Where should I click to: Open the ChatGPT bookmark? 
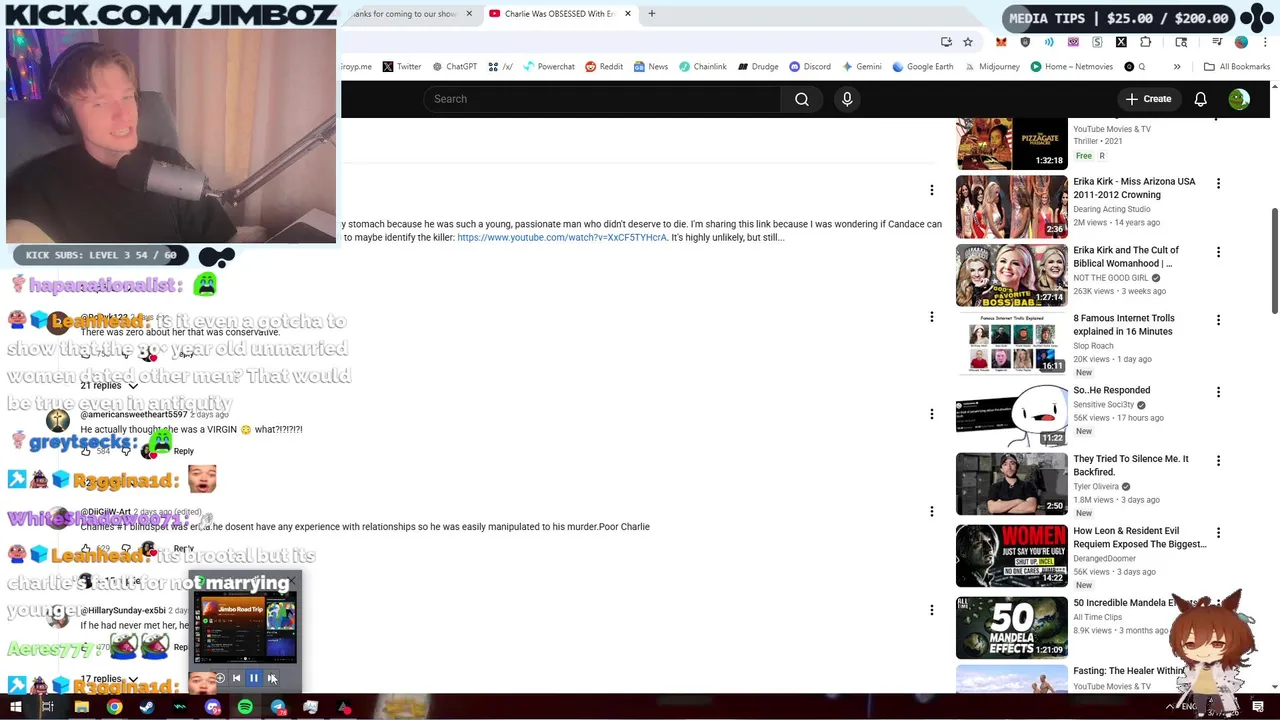point(455,67)
